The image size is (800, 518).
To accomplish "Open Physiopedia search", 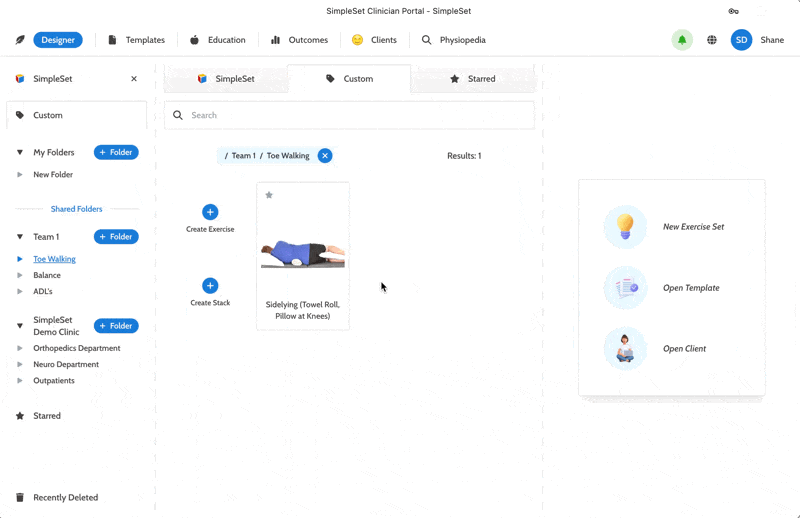I will (x=453, y=40).
